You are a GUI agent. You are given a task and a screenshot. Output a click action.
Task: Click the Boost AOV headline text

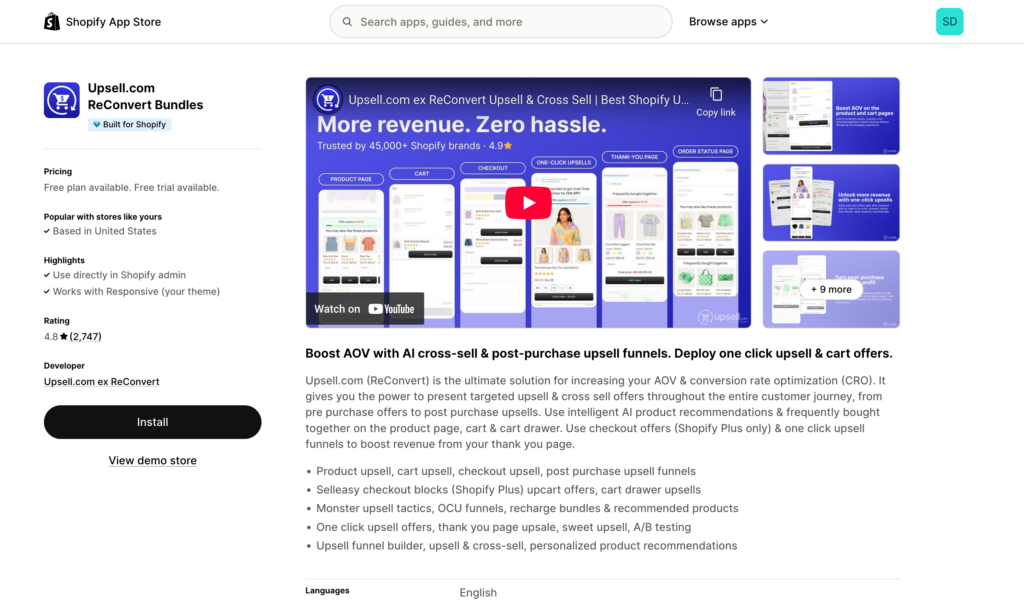tap(599, 353)
